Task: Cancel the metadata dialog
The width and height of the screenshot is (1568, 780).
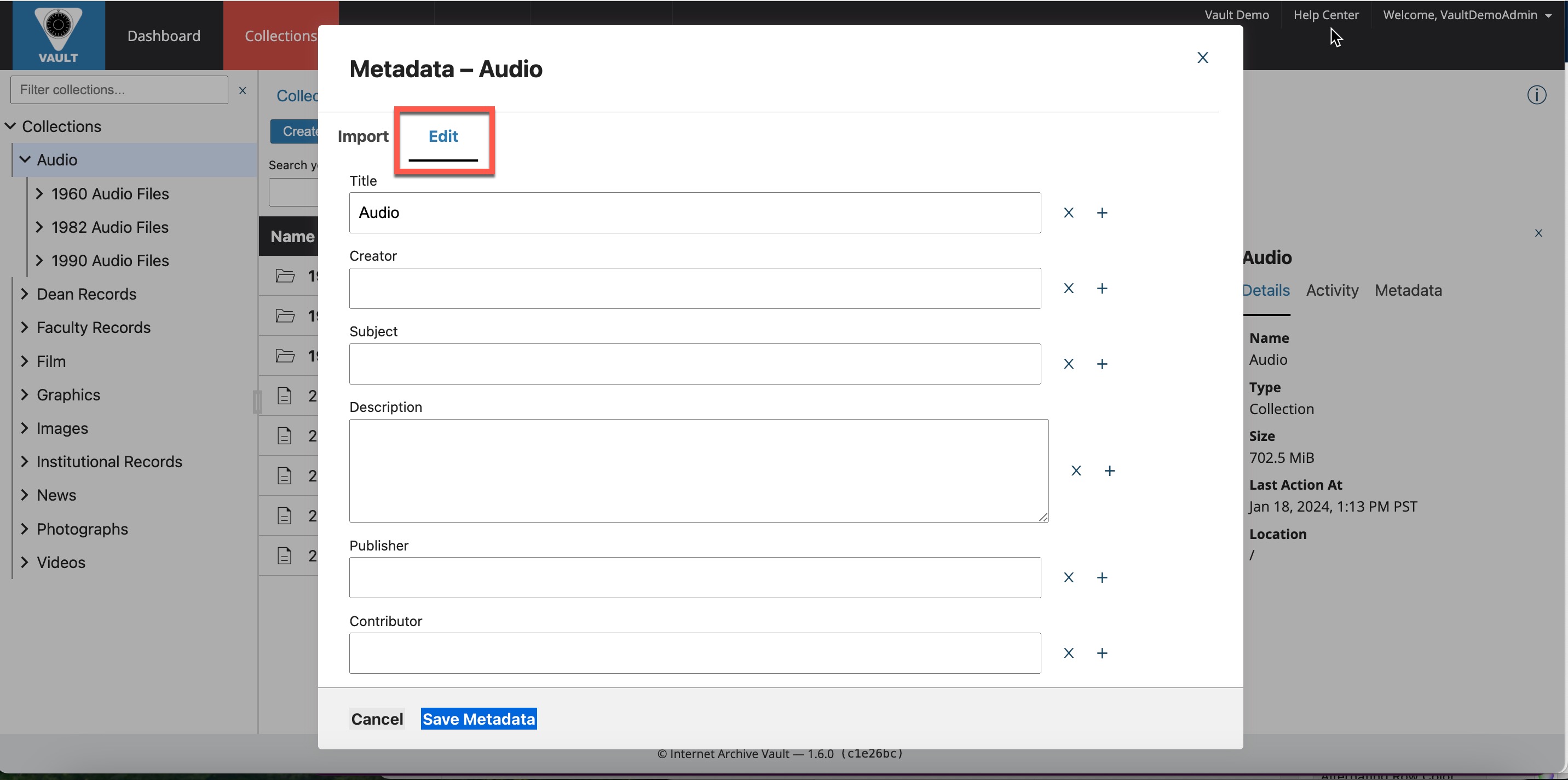Action: point(377,719)
